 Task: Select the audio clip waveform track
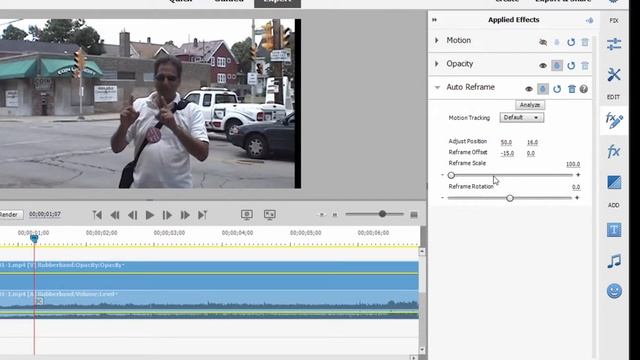[x=209, y=304]
